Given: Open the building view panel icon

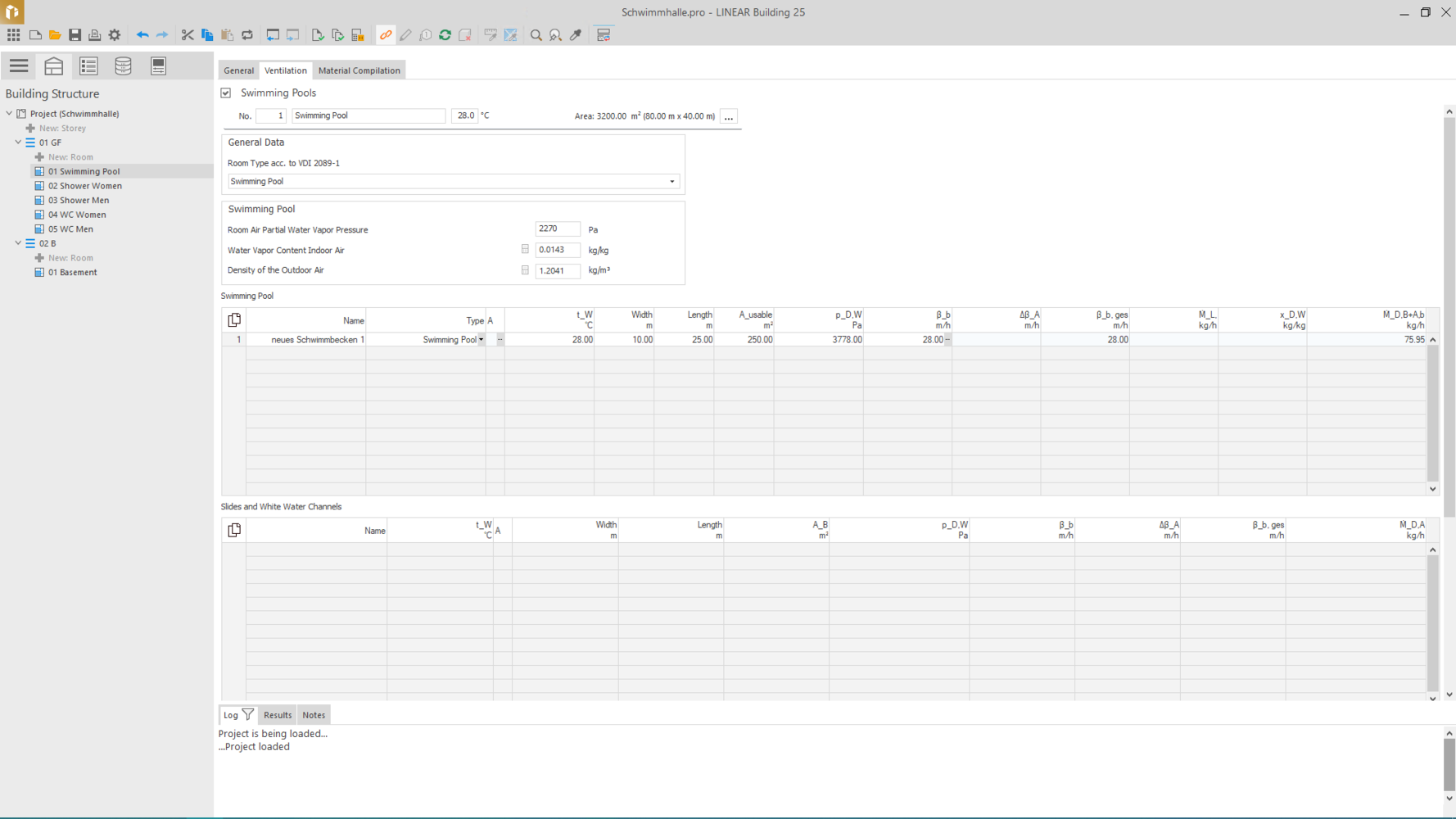Looking at the screenshot, I should coord(54,66).
